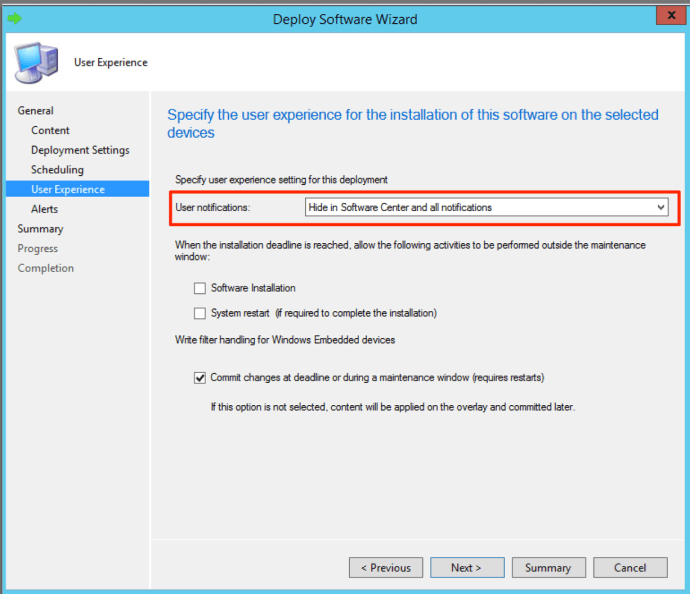The width and height of the screenshot is (690, 594).
Task: Click the green arrow icon in title bar
Action: pyautogui.click(x=15, y=18)
